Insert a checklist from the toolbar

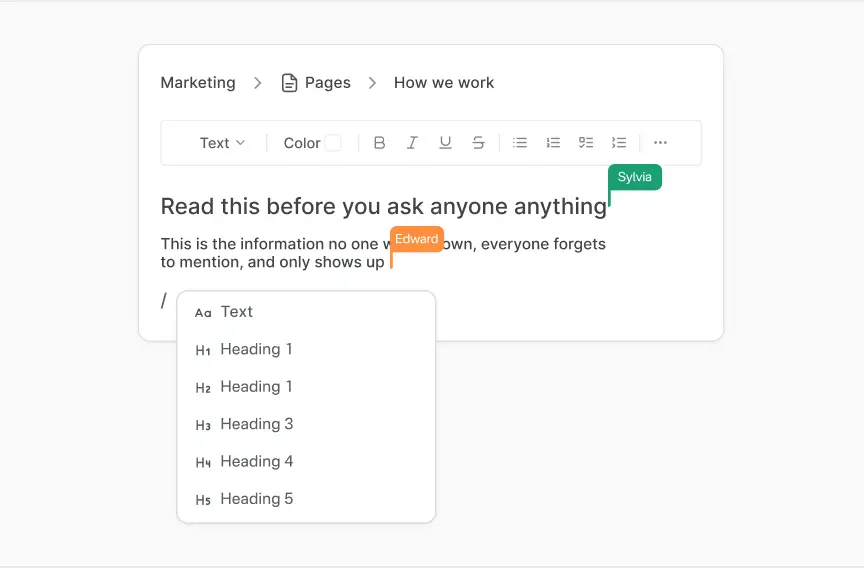coord(586,143)
